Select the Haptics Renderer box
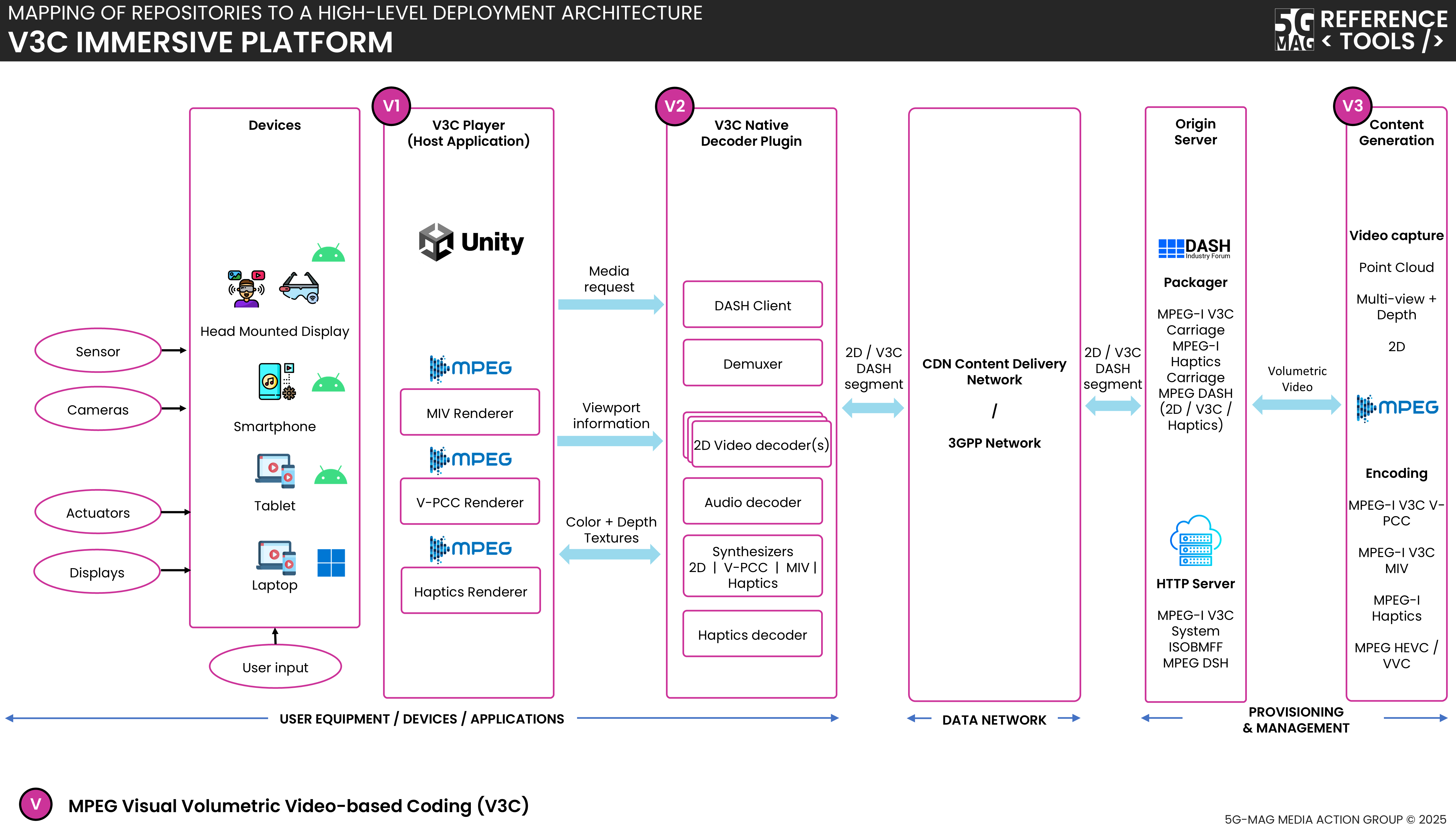Image resolution: width=1456 pixels, height=832 pixels. point(470,592)
